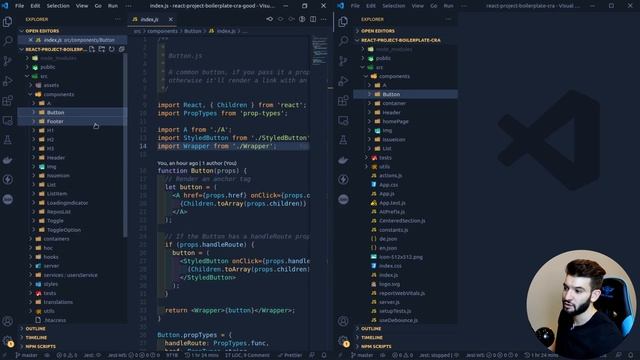Refresh the explorer in left window

coord(111,49)
